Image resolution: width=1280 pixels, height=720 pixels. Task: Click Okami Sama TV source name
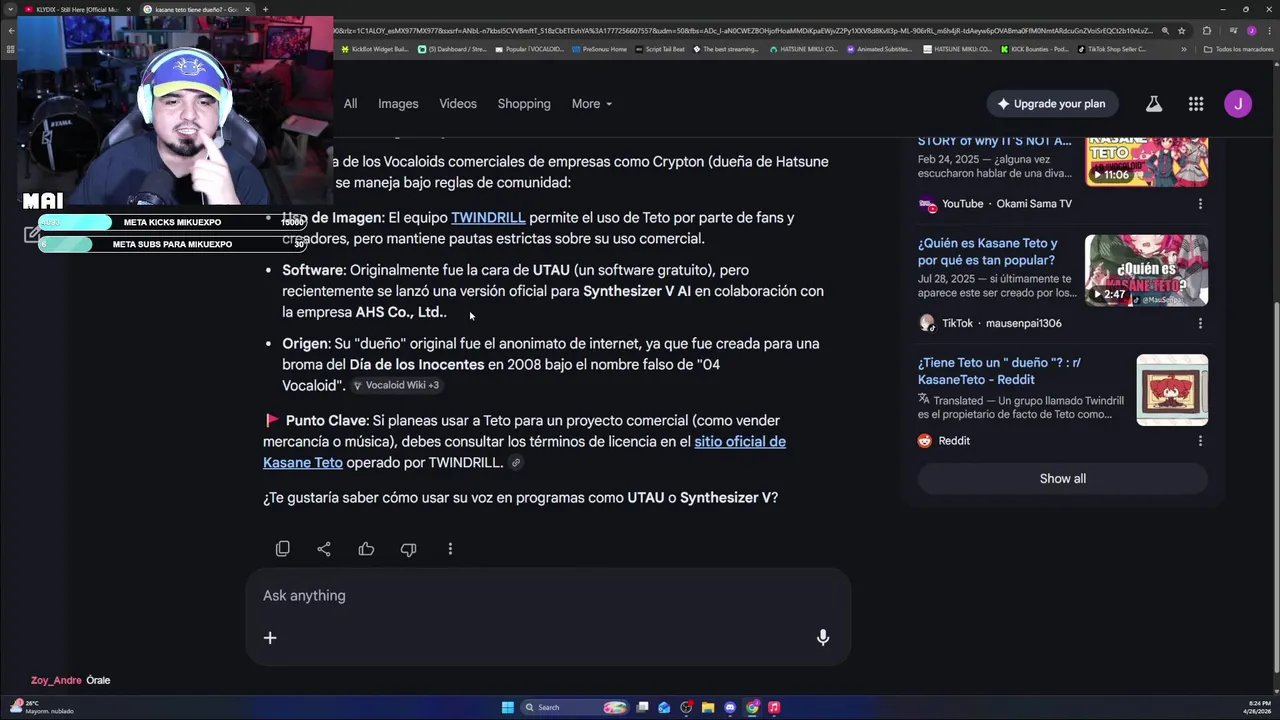[x=1034, y=204]
